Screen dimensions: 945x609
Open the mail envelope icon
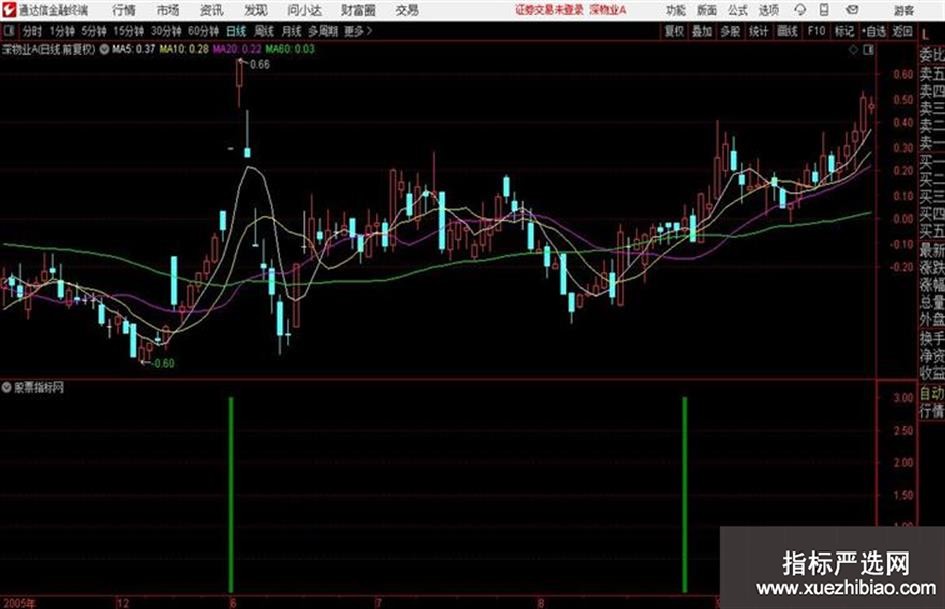tap(852, 10)
